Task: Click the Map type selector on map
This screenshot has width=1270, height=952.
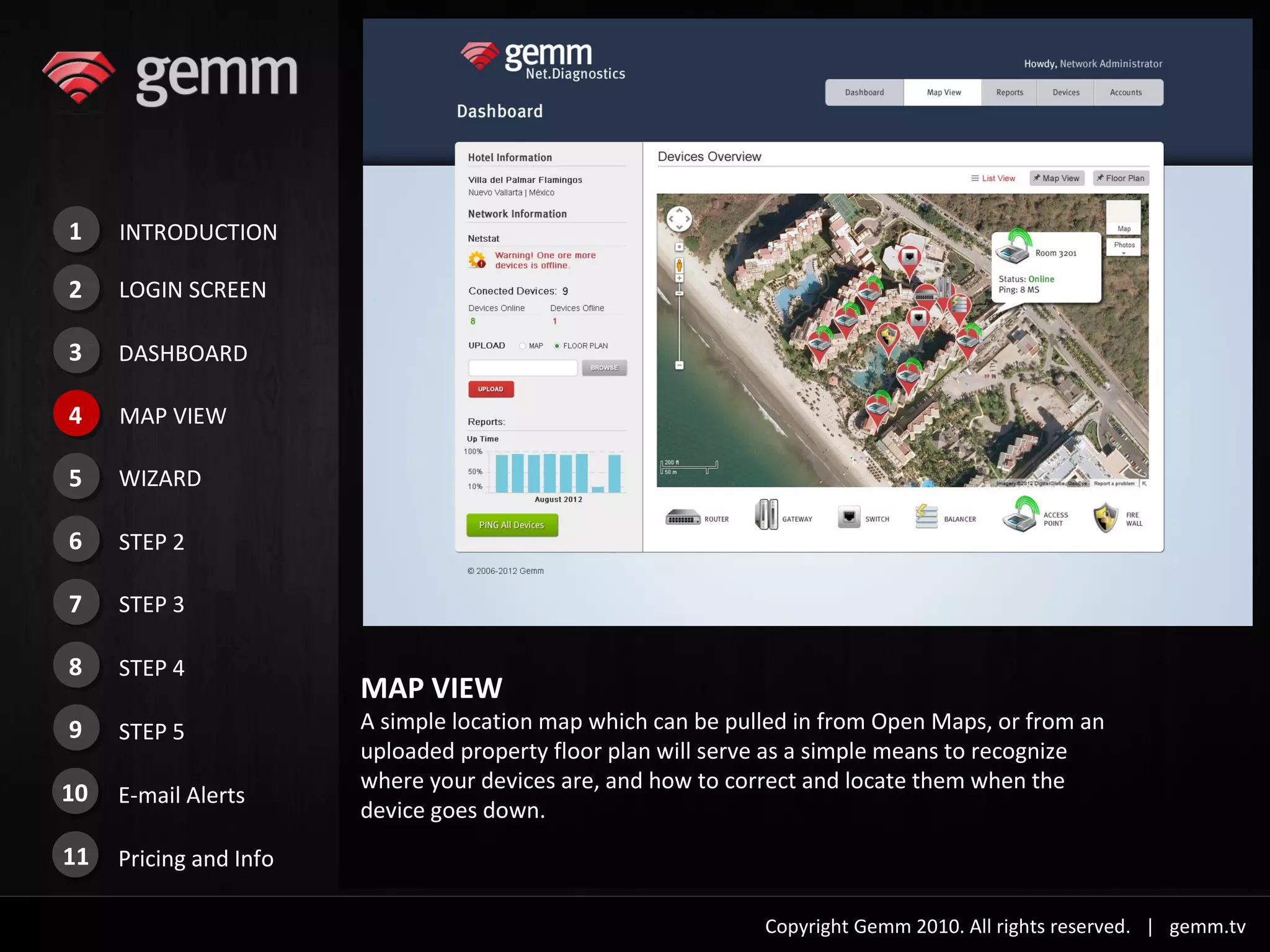Action: [x=1124, y=218]
